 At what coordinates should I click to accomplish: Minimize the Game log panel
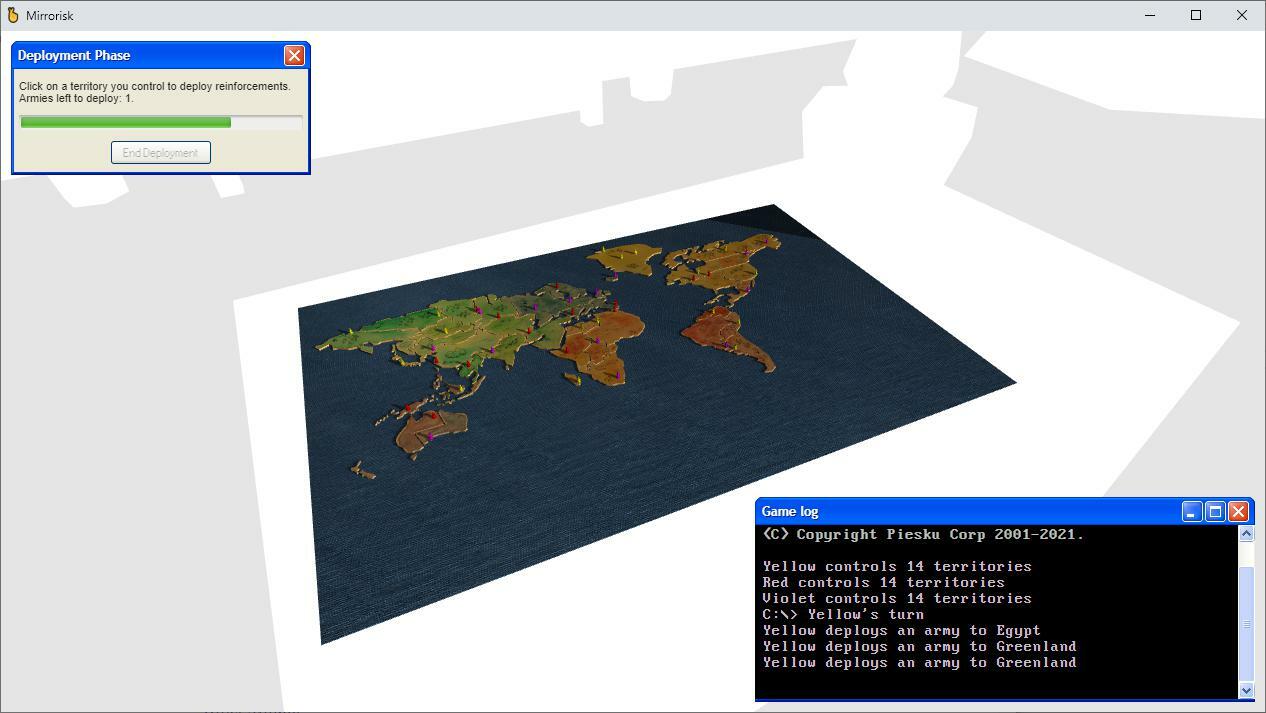pyautogui.click(x=1191, y=512)
